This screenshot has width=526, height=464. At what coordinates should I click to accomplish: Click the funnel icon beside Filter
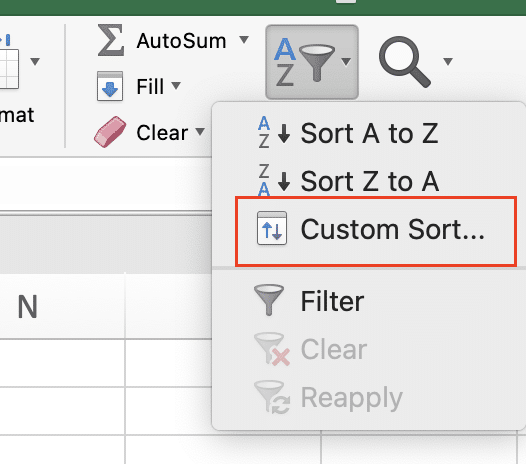pyautogui.click(x=269, y=300)
